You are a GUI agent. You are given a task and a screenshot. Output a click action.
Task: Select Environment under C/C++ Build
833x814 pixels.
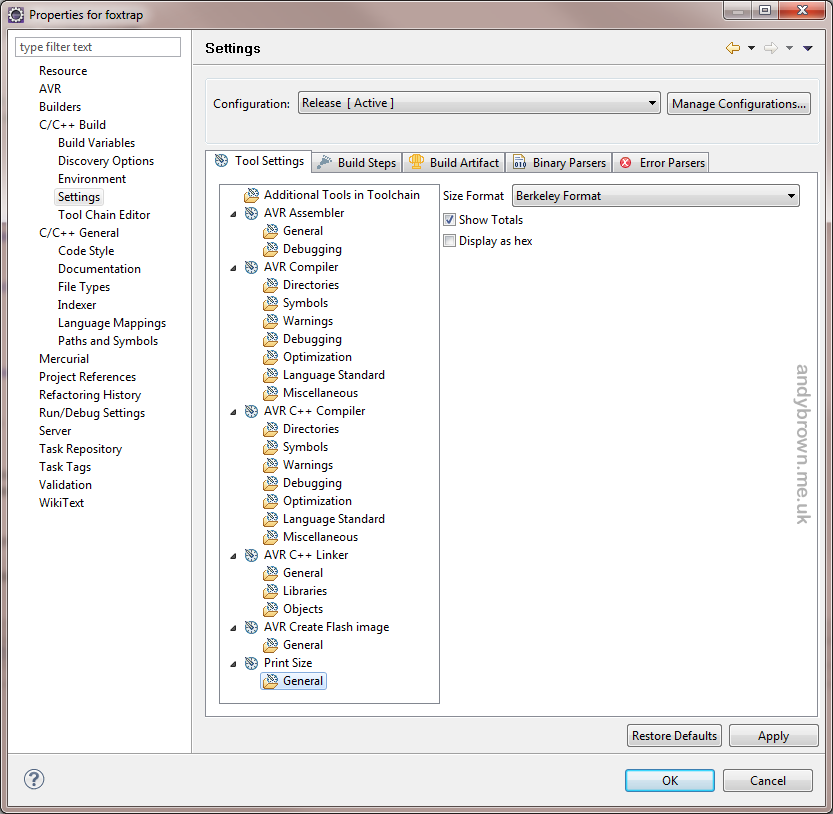coord(92,178)
